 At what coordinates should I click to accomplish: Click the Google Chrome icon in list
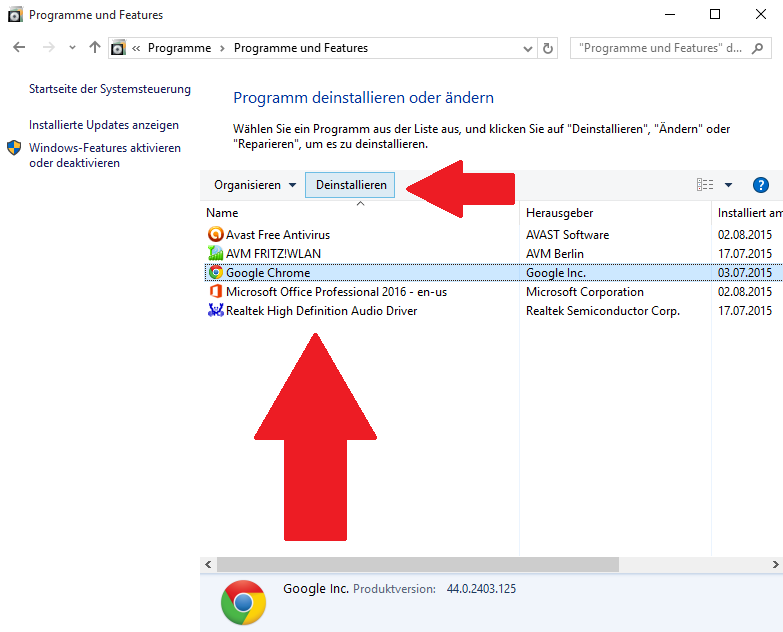point(215,273)
